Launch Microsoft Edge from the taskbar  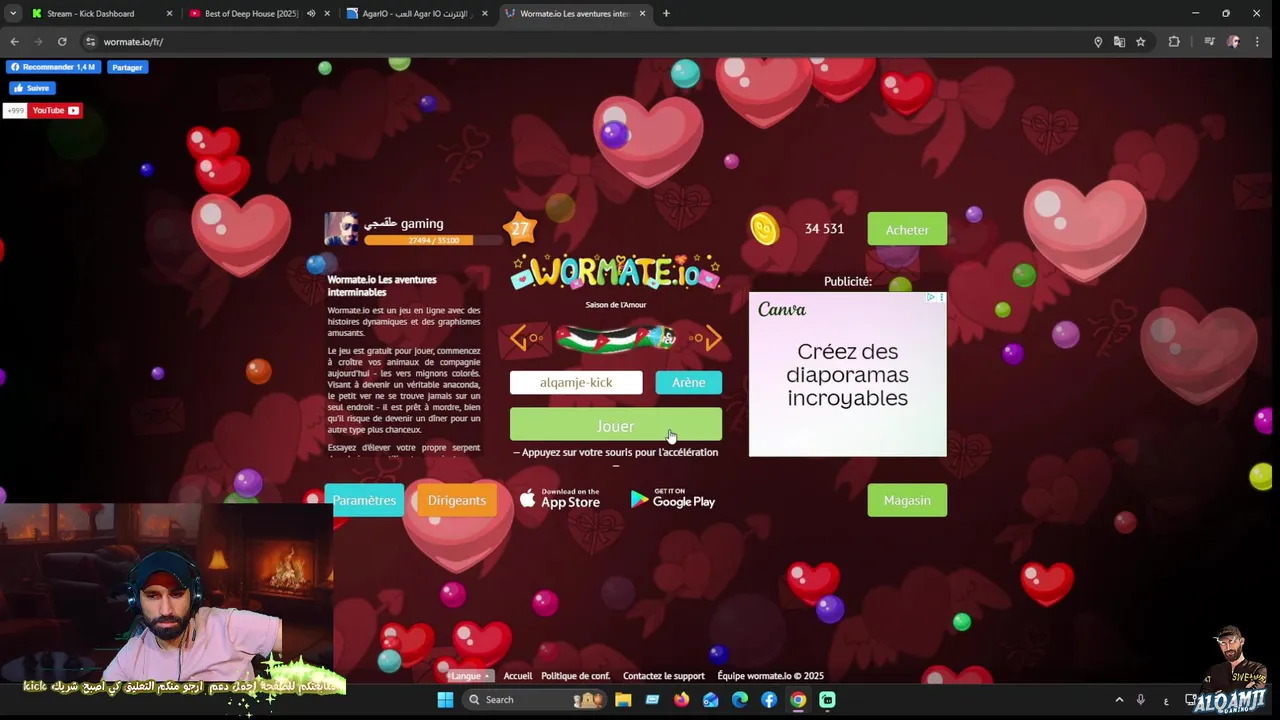click(x=740, y=700)
